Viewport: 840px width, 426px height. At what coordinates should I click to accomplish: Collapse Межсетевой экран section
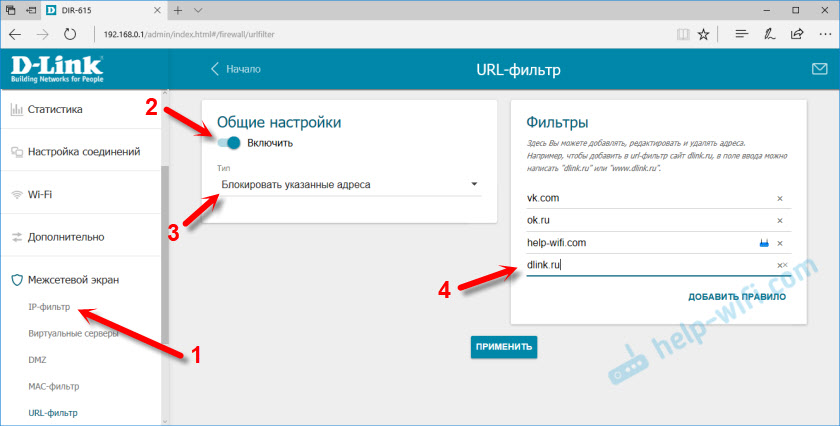click(x=81, y=280)
